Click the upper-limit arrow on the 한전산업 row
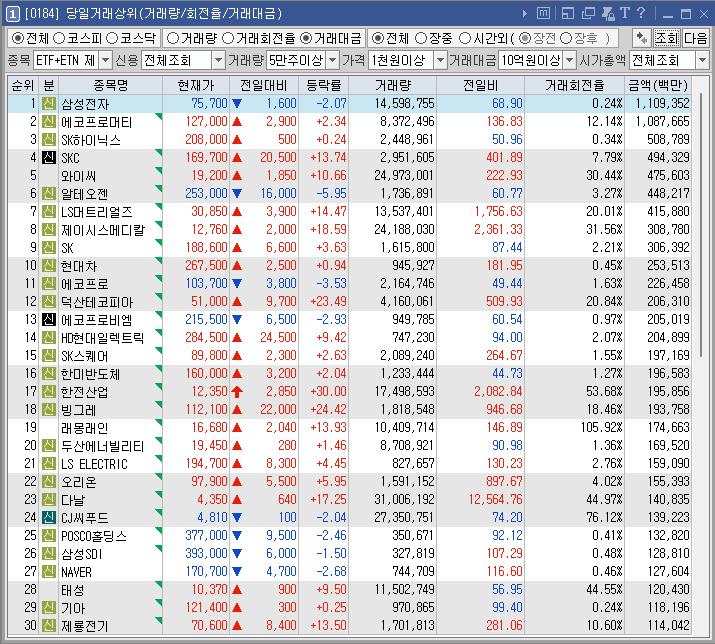The width and height of the screenshot is (715, 644). coord(237,391)
